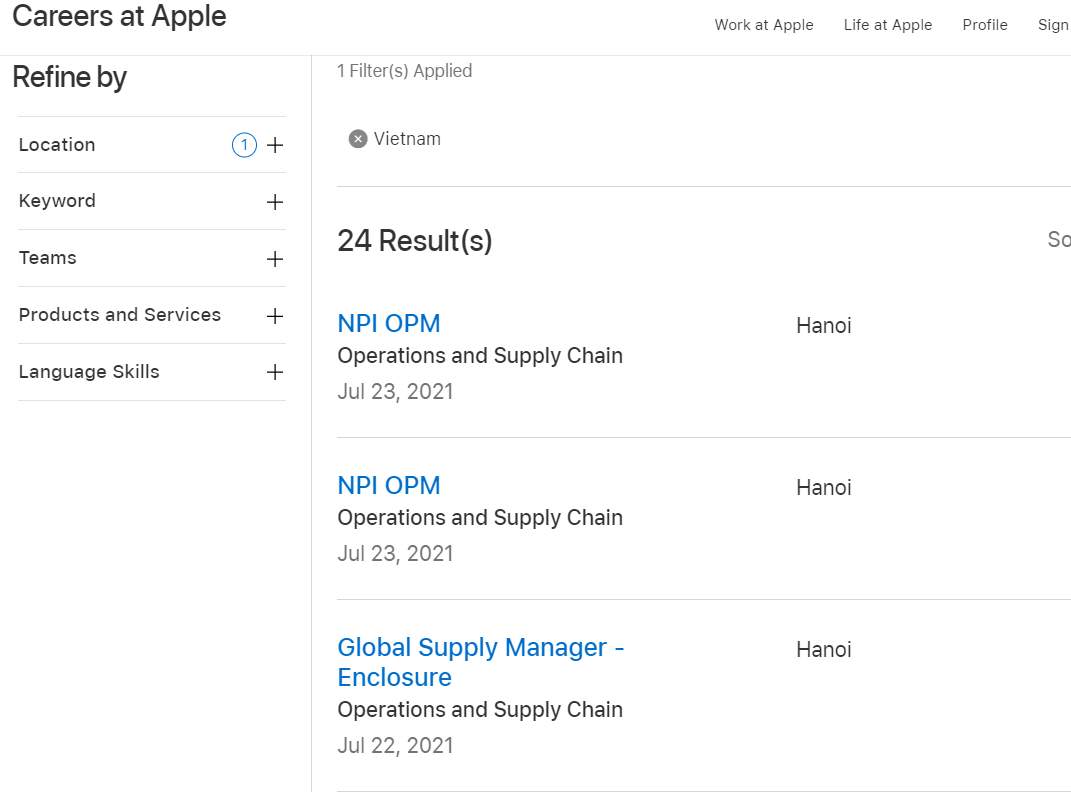
Task: Click the Sign In link
Action: pyautogui.click(x=1053, y=25)
